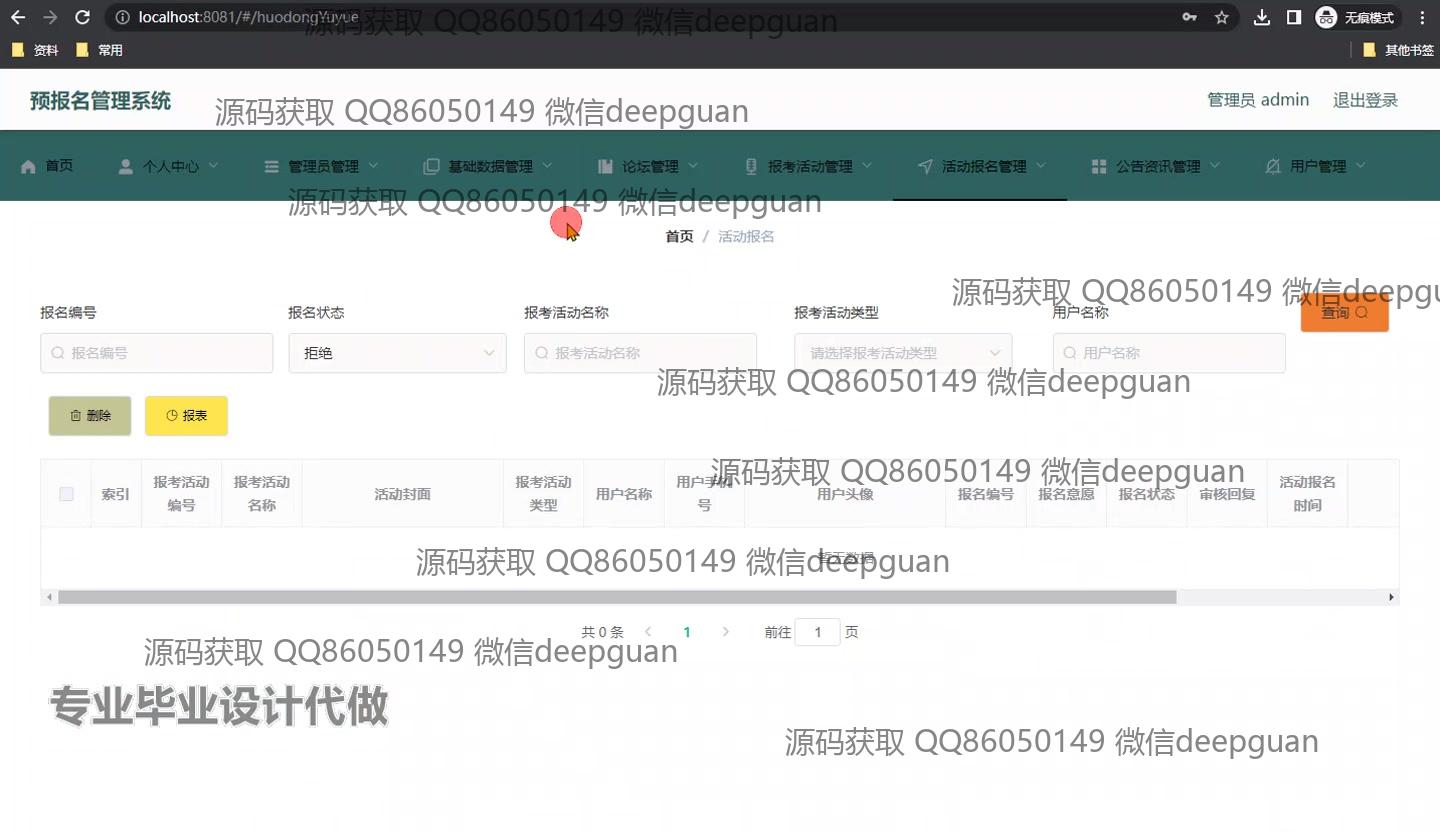The height and width of the screenshot is (832, 1440).
Task: Expand the 用户管理 menu
Action: [1314, 167]
